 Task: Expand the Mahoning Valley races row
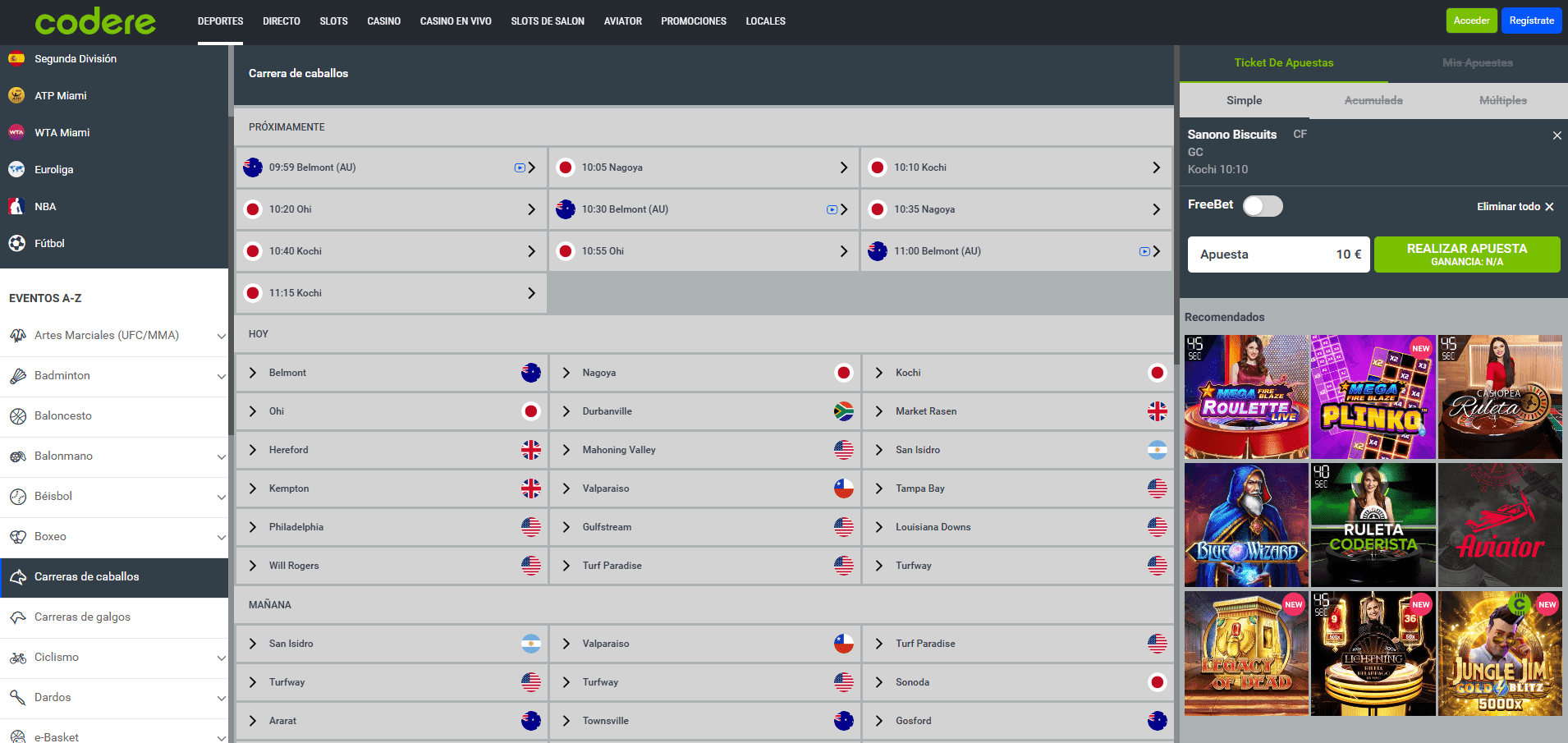704,450
